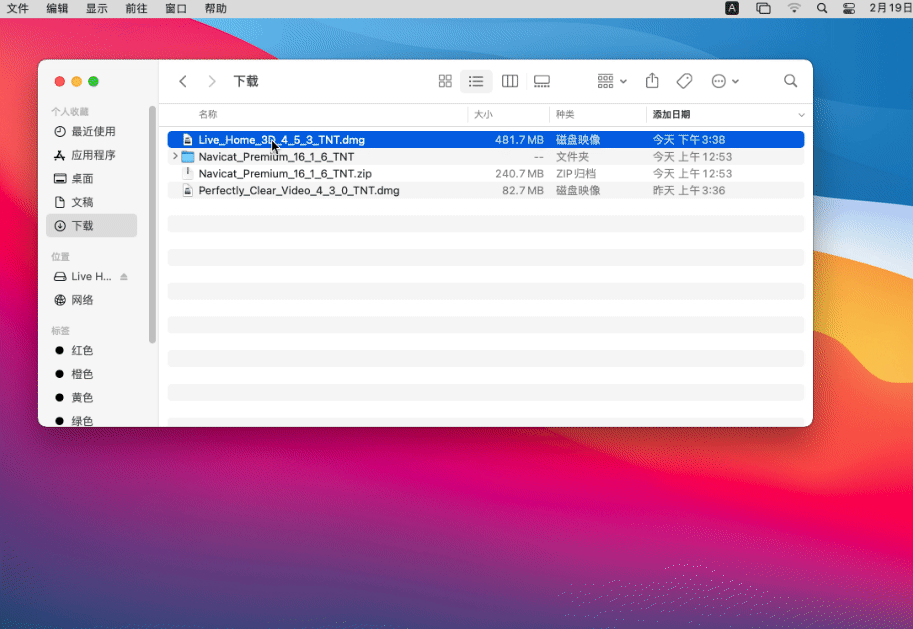Open 文稿 in the sidebar
Viewport: 913px width, 629px height.
click(91, 202)
